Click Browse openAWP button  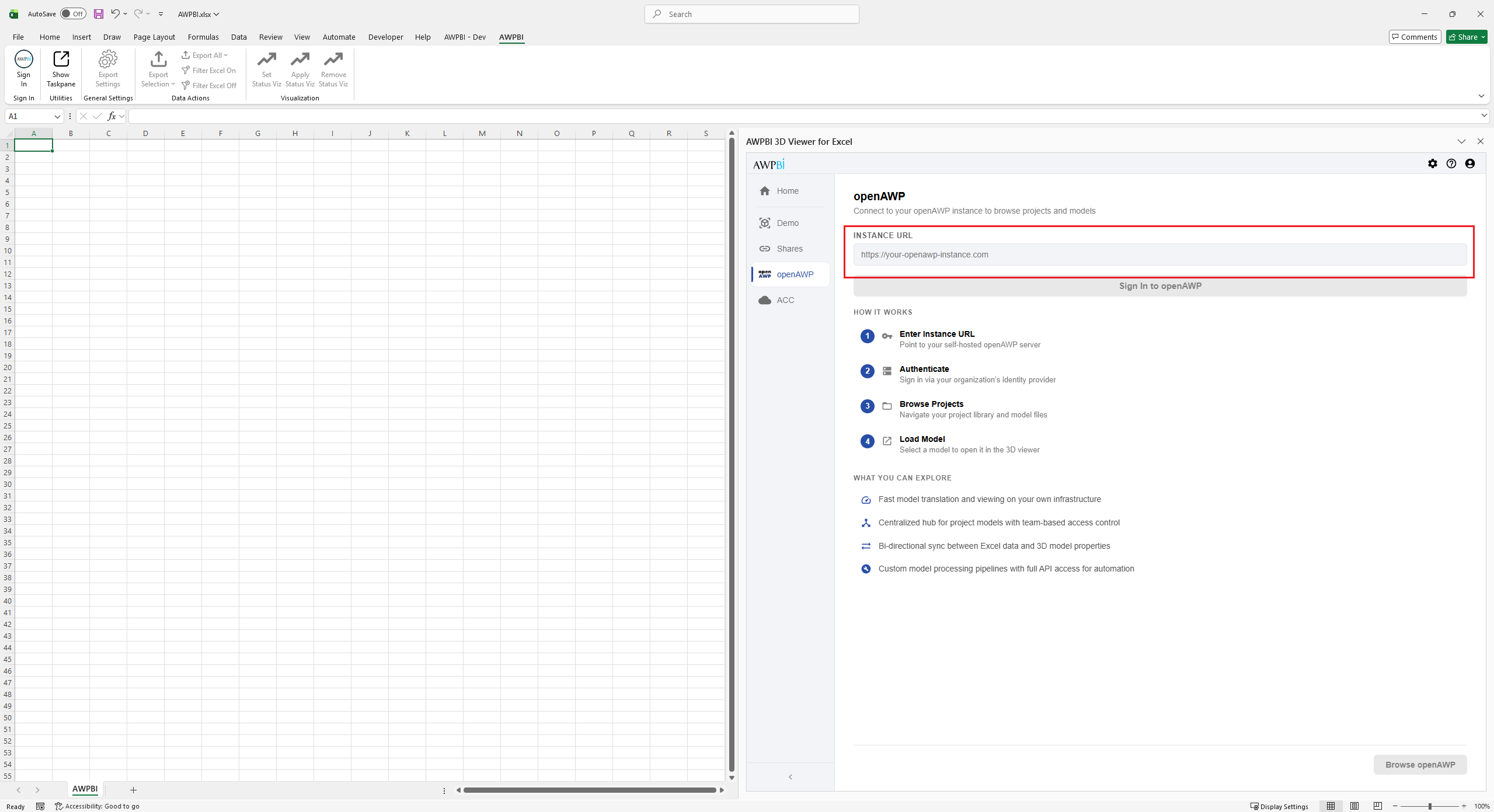tap(1420, 765)
